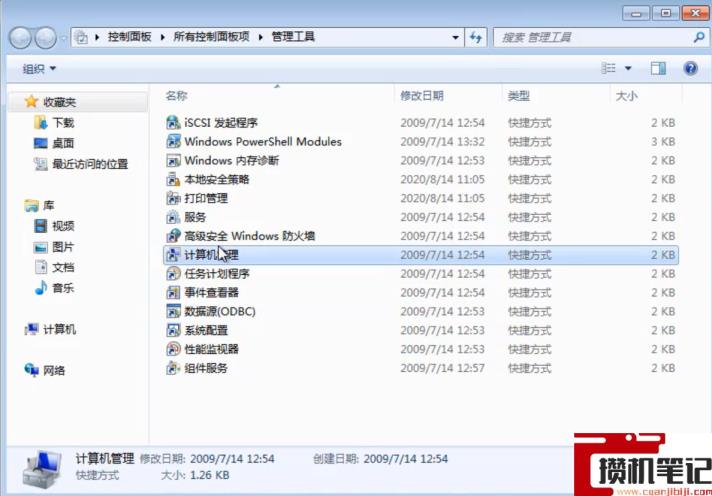Click the 高级安全 Windows 防火墙 icon

pyautogui.click(x=173, y=236)
